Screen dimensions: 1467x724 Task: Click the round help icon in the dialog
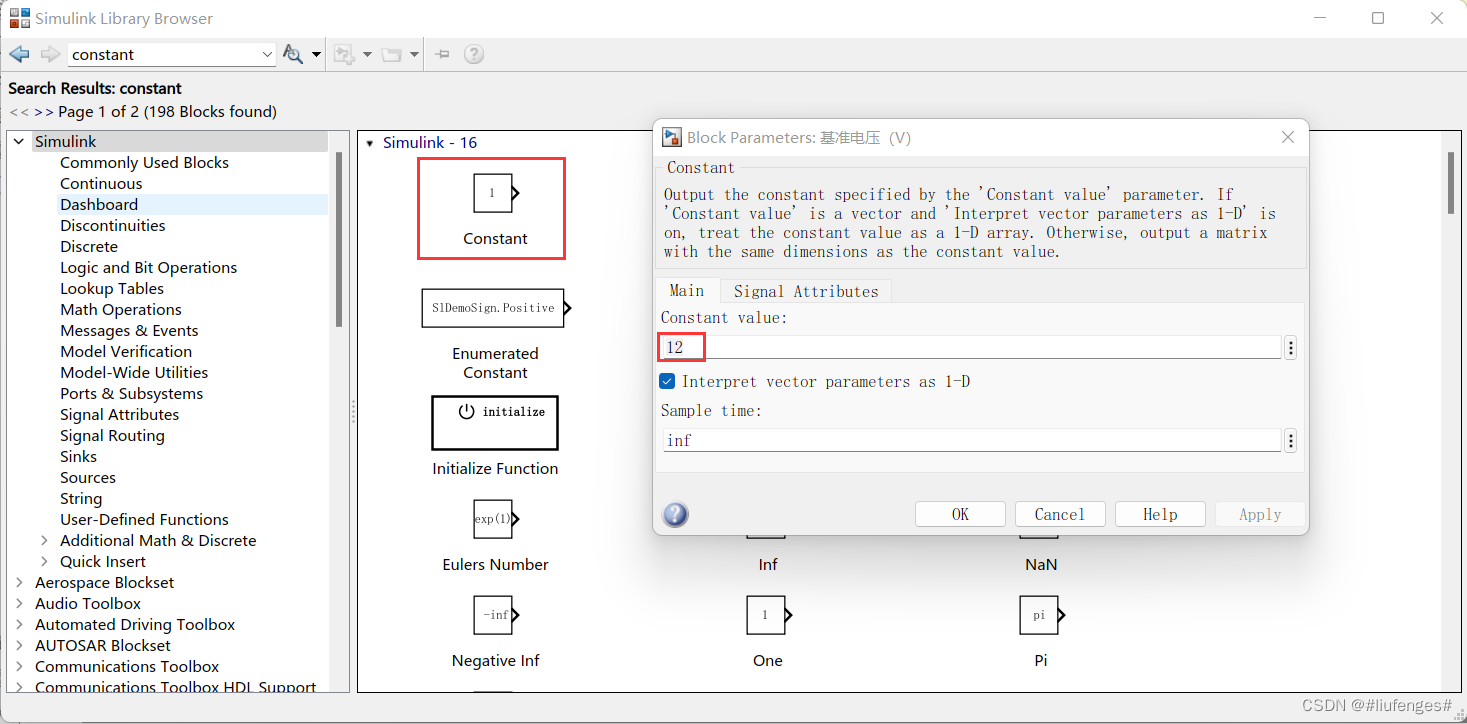tap(676, 515)
